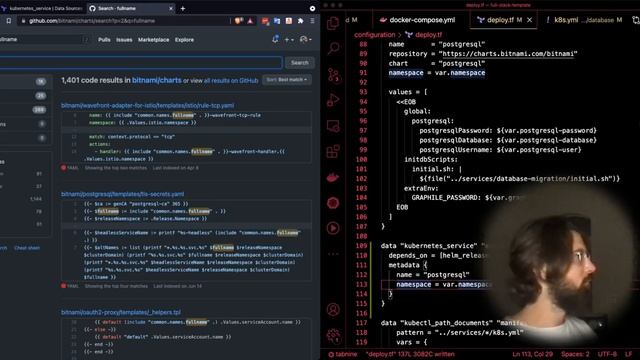Image resolution: width=640 pixels, height=360 pixels.
Task: Open GitHub notifications bell
Action: tap(275, 39)
